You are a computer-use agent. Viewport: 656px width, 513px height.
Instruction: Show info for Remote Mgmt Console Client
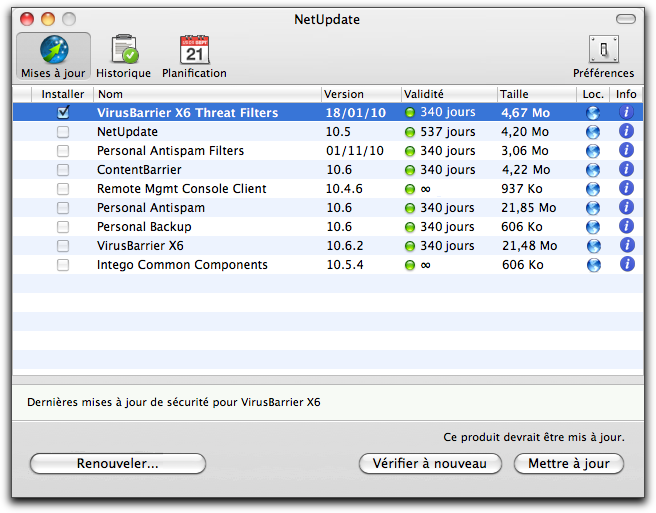(626, 188)
